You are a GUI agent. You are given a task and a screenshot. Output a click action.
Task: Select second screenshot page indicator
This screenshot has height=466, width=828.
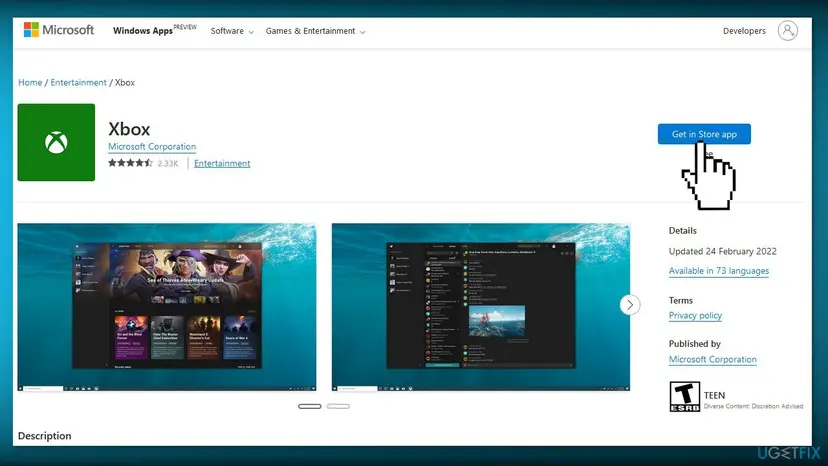pos(338,406)
